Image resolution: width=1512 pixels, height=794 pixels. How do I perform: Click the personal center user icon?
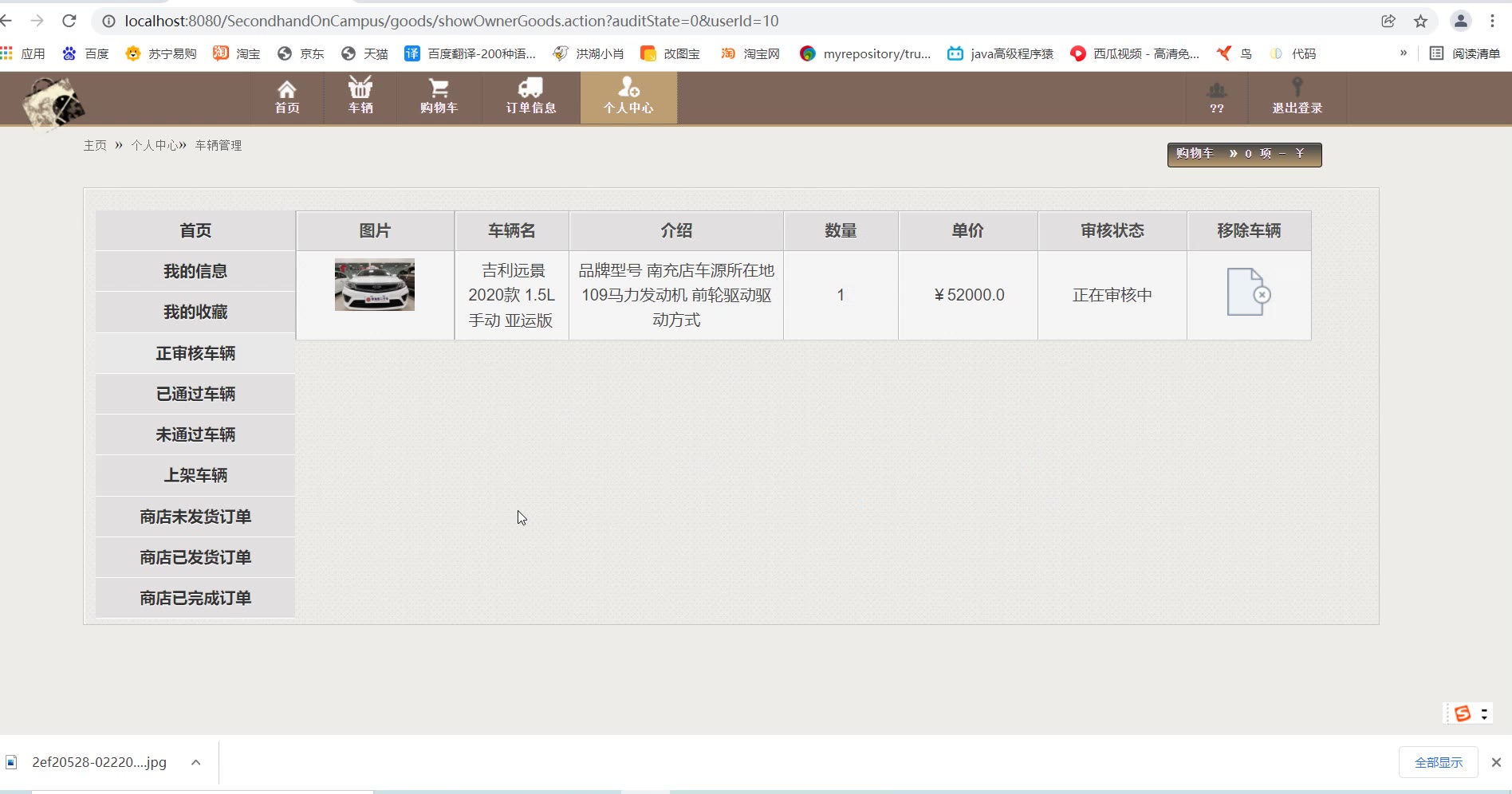point(628,87)
